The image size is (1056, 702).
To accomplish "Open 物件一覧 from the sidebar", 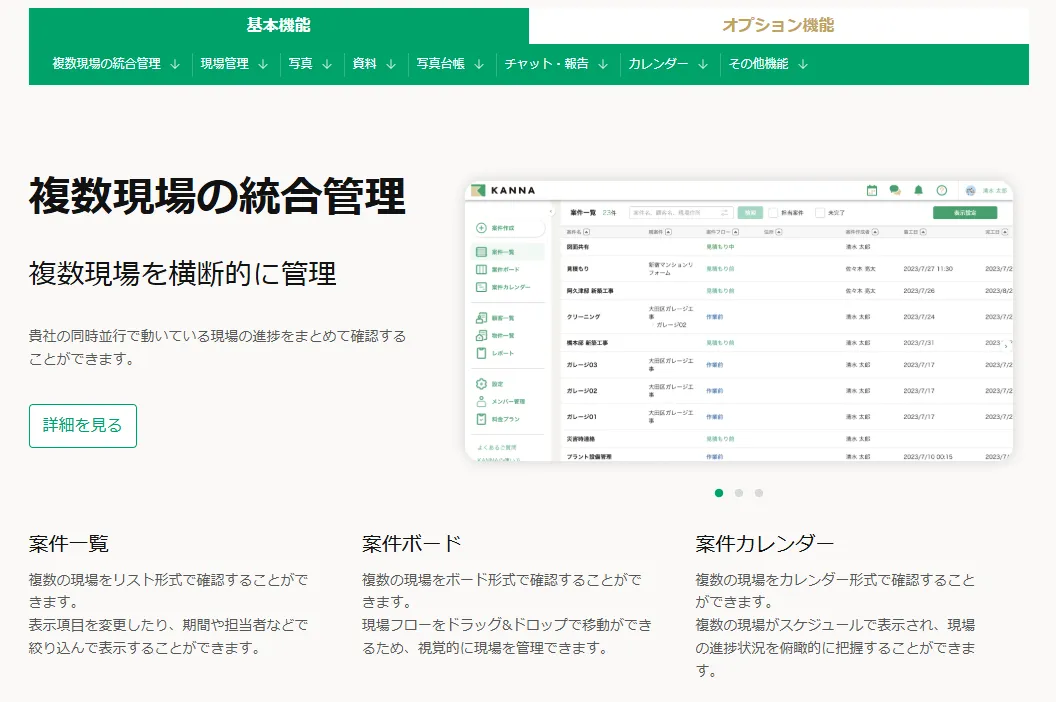I will tap(504, 336).
